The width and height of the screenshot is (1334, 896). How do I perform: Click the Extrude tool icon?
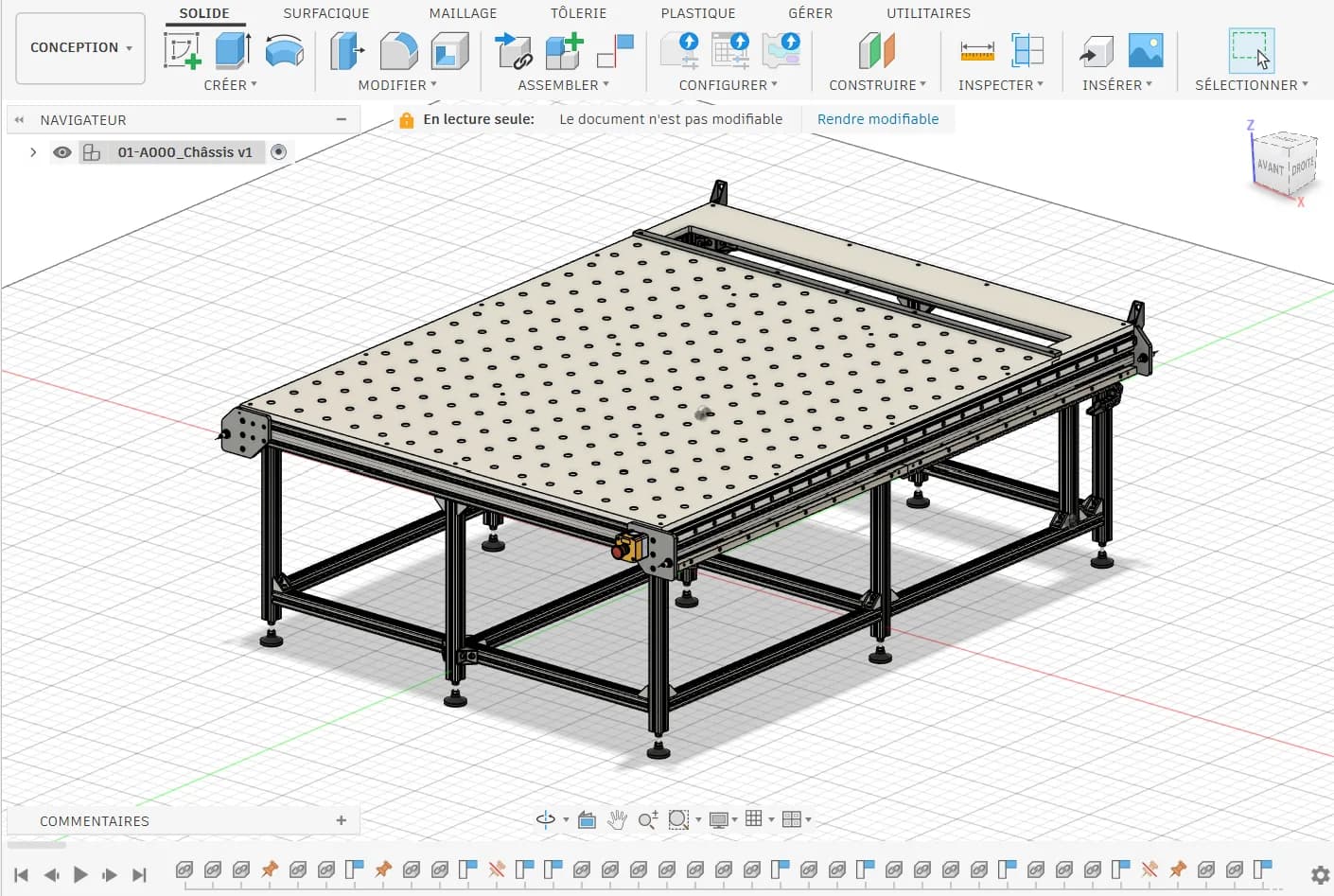[x=233, y=50]
